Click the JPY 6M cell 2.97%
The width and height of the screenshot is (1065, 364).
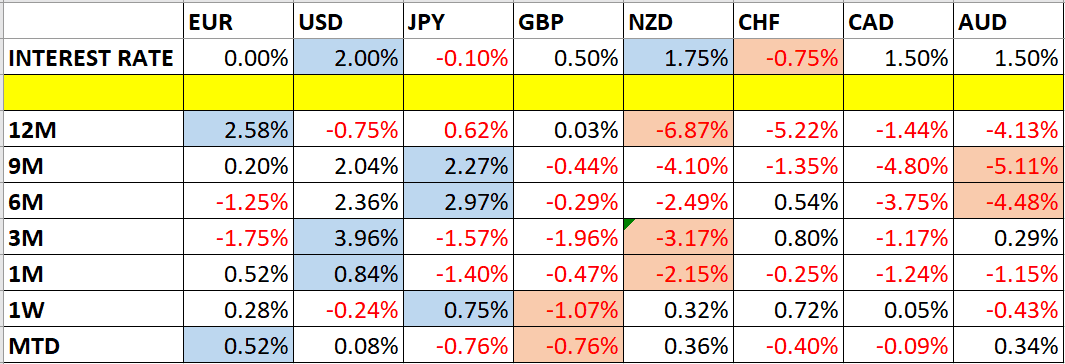click(x=458, y=200)
